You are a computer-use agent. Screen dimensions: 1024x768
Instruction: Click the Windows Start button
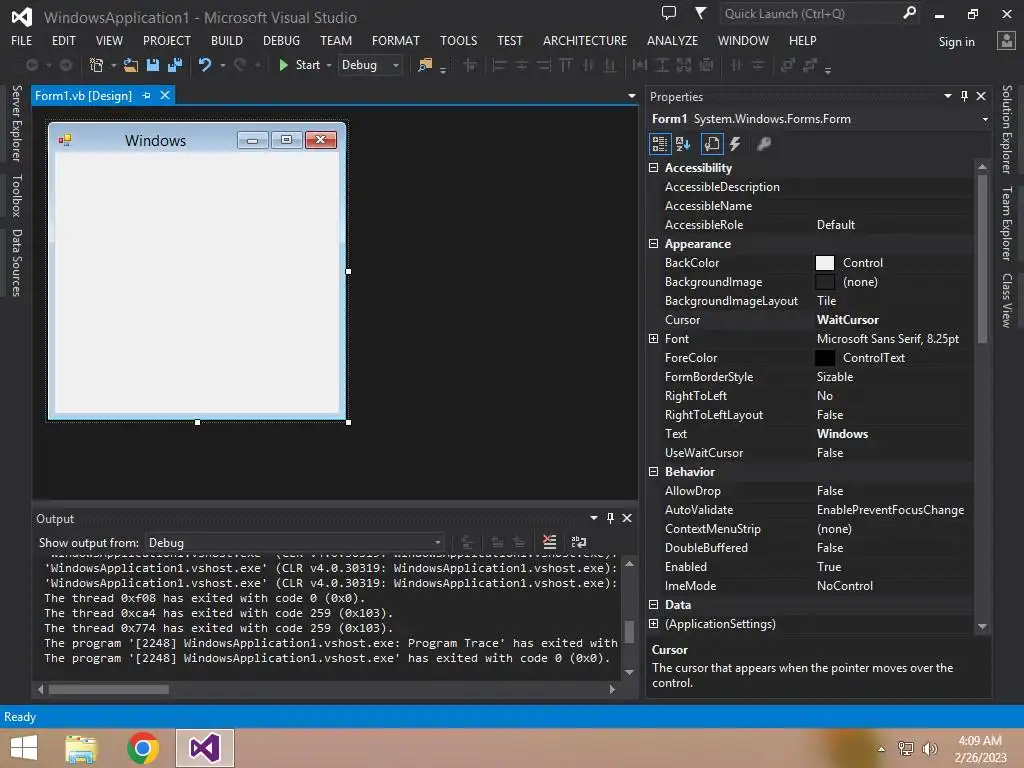[x=24, y=748]
